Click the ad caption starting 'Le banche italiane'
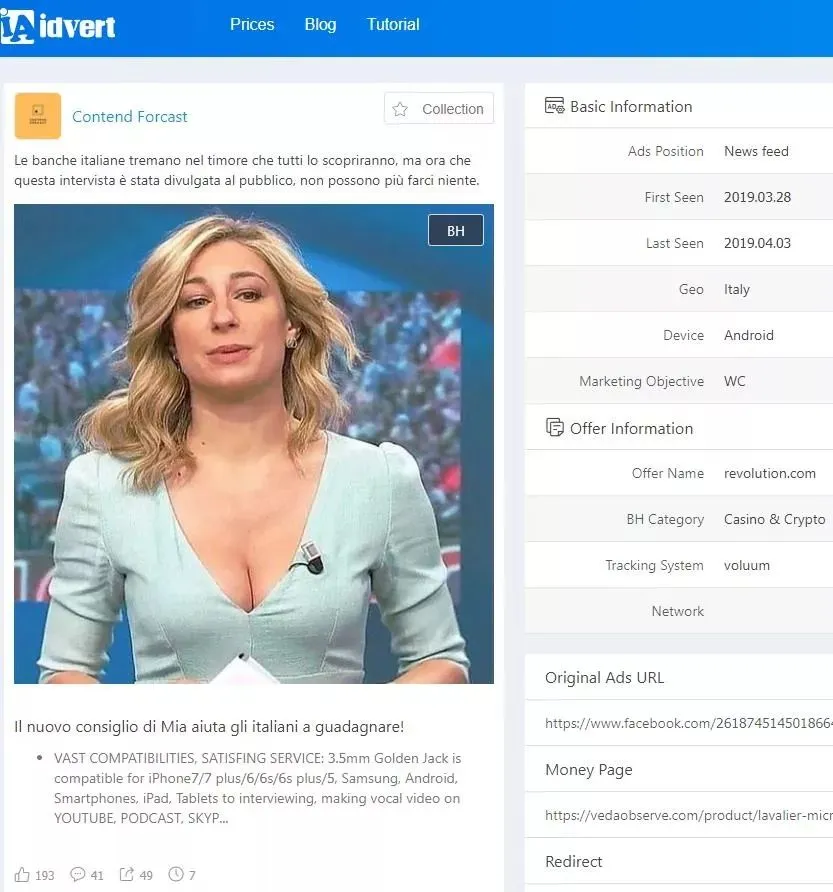Screen dimensions: 833x892 click(x=247, y=170)
